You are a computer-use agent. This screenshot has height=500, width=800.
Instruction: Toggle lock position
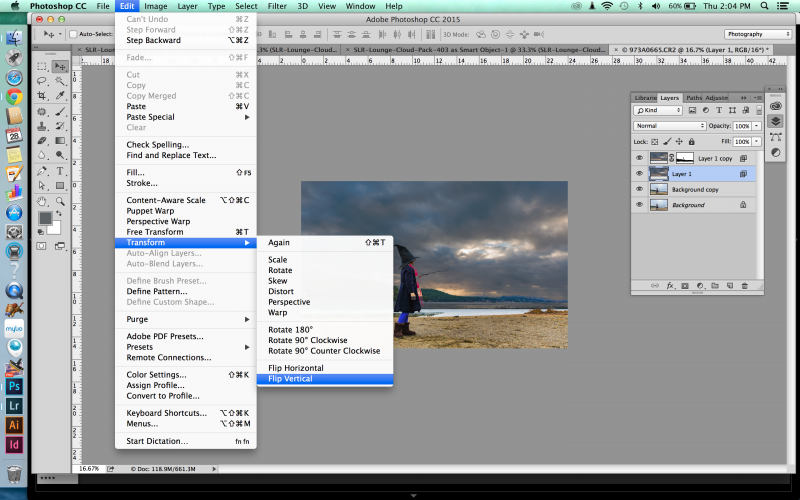pyautogui.click(x=679, y=141)
